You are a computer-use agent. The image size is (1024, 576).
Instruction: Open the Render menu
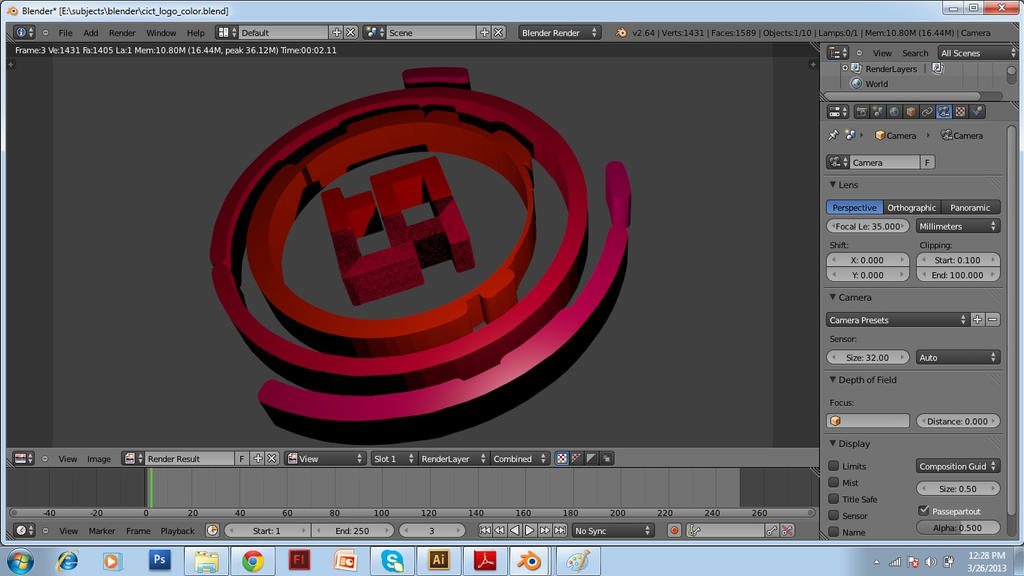tap(122, 33)
